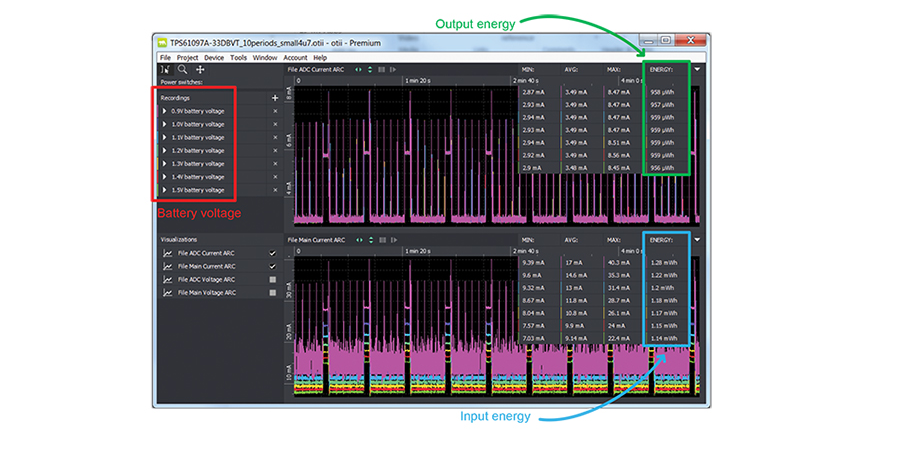Enable File Main Voltage ARC visualization
The height and width of the screenshot is (449, 917).
[272, 292]
